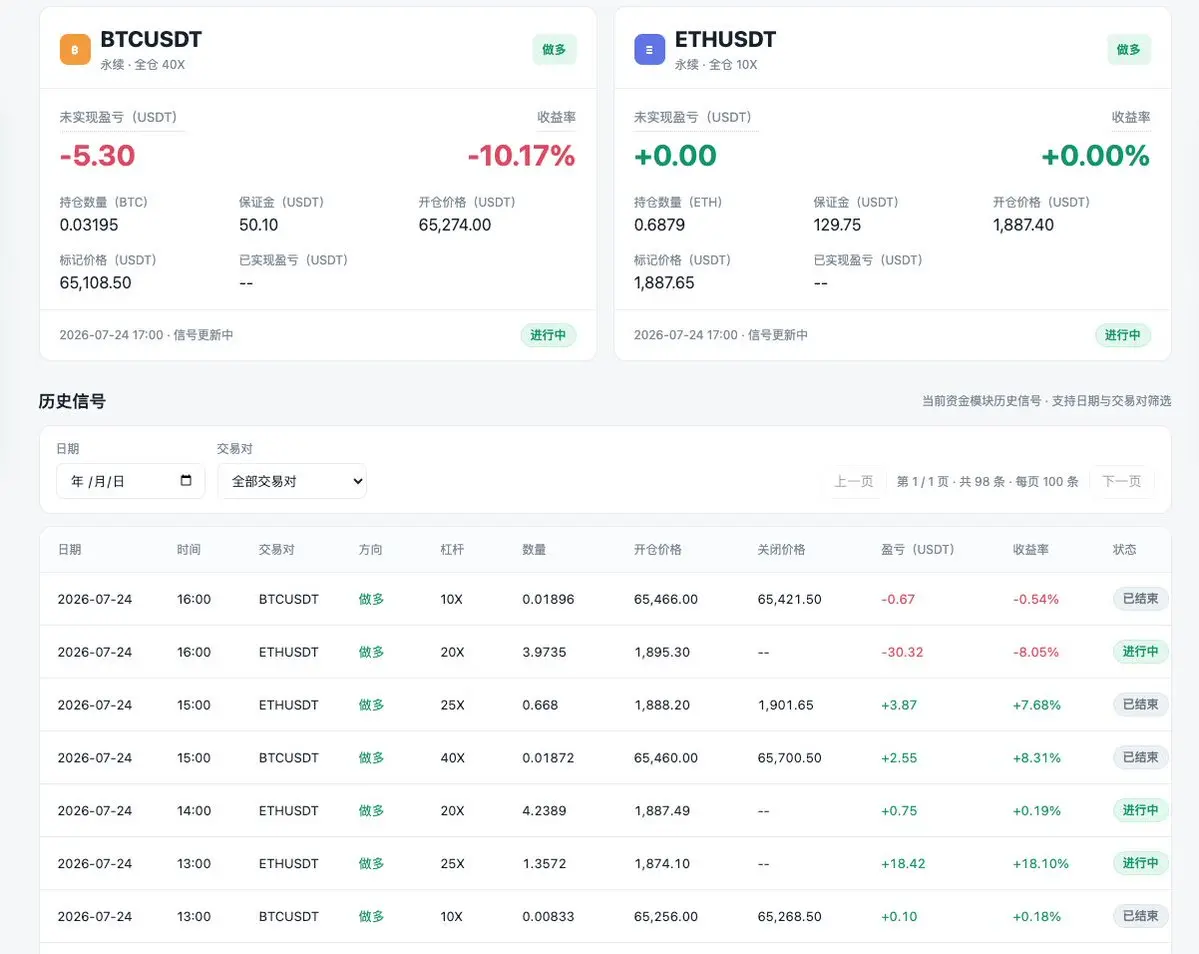Screen dimensions: 1199x954
Task: Click the BTCUSDT card title
Action: pos(151,39)
